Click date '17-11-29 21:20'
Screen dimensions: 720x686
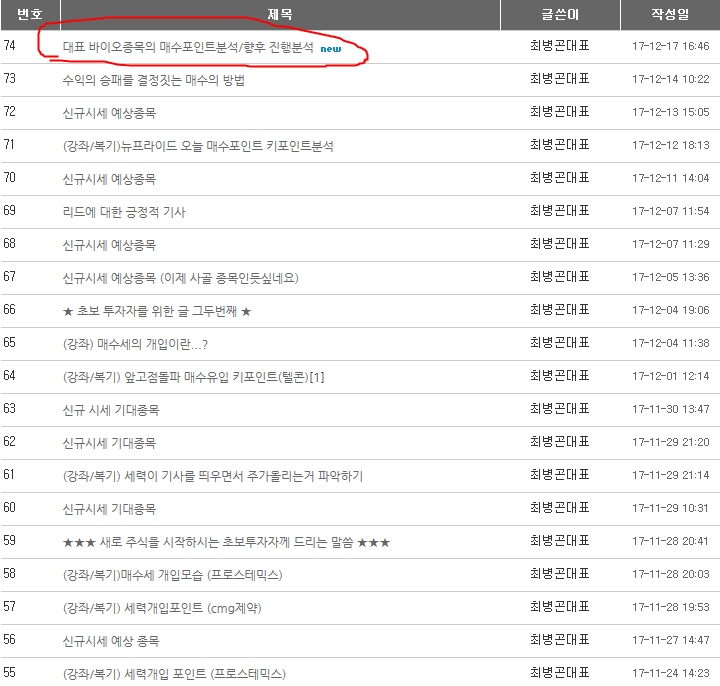pos(670,442)
